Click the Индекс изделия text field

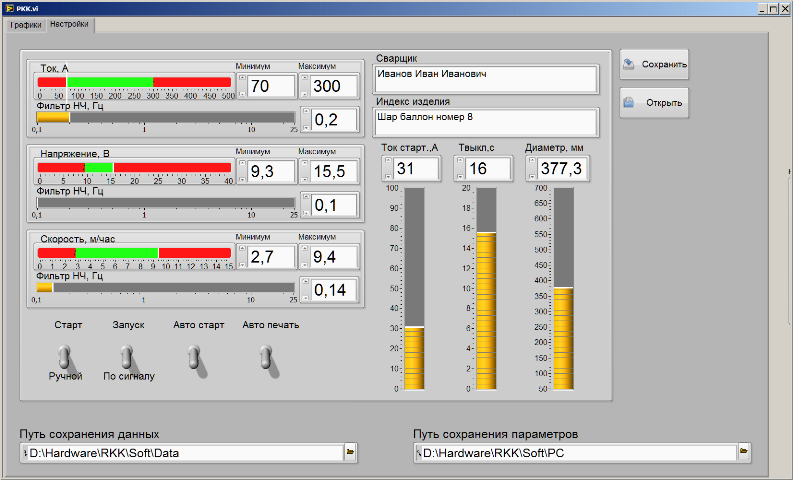click(x=486, y=122)
